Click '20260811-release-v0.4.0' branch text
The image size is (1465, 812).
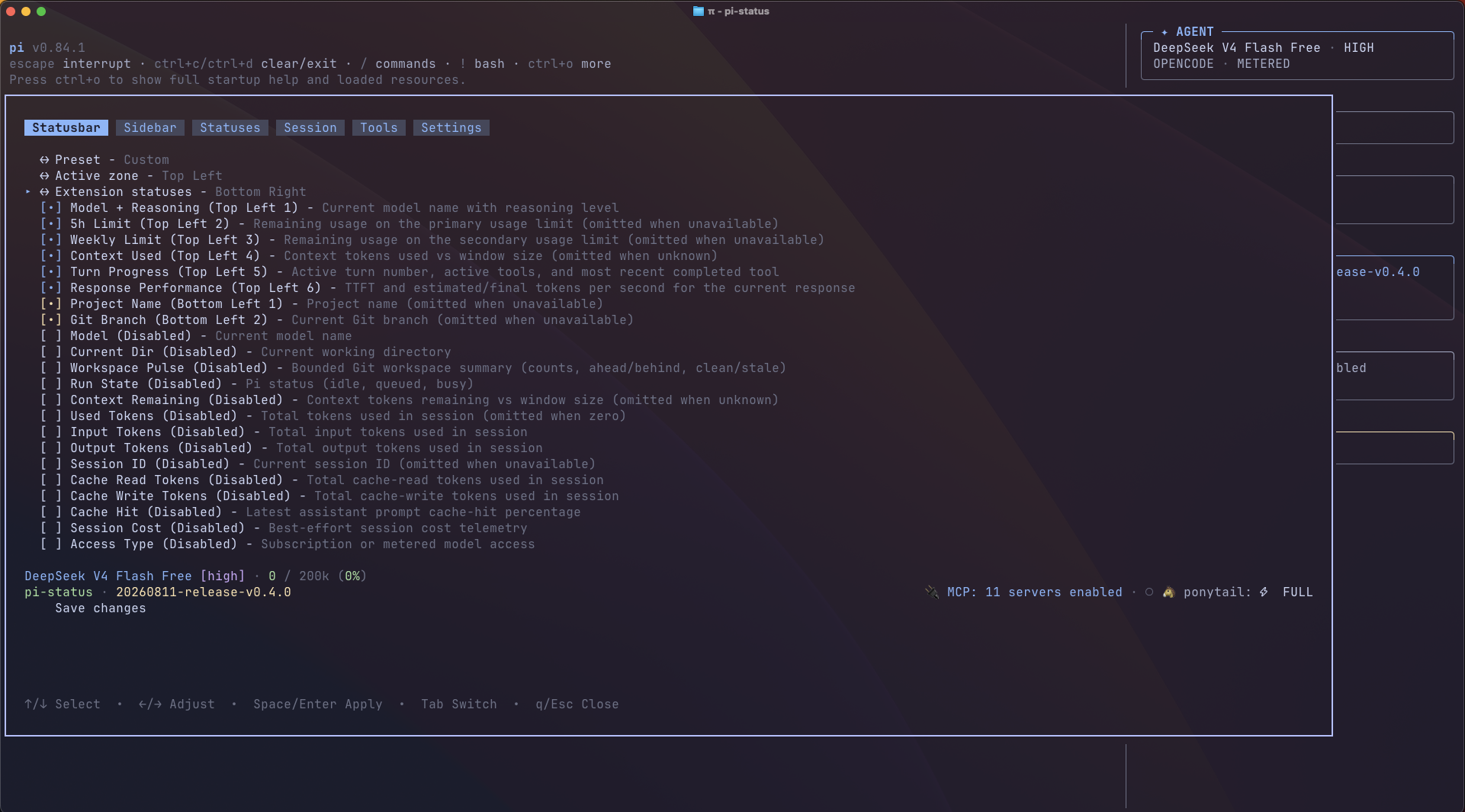[x=204, y=592]
